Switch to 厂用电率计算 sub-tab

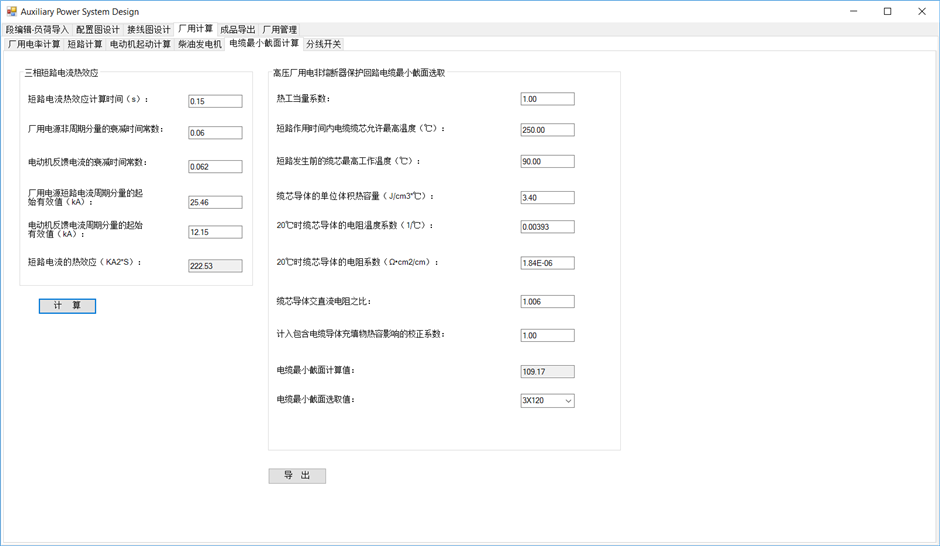pos(34,44)
